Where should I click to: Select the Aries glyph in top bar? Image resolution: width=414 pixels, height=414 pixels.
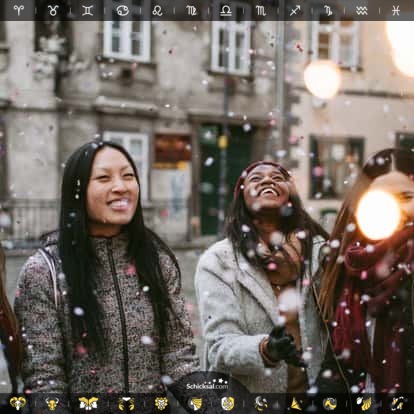(x=18, y=10)
